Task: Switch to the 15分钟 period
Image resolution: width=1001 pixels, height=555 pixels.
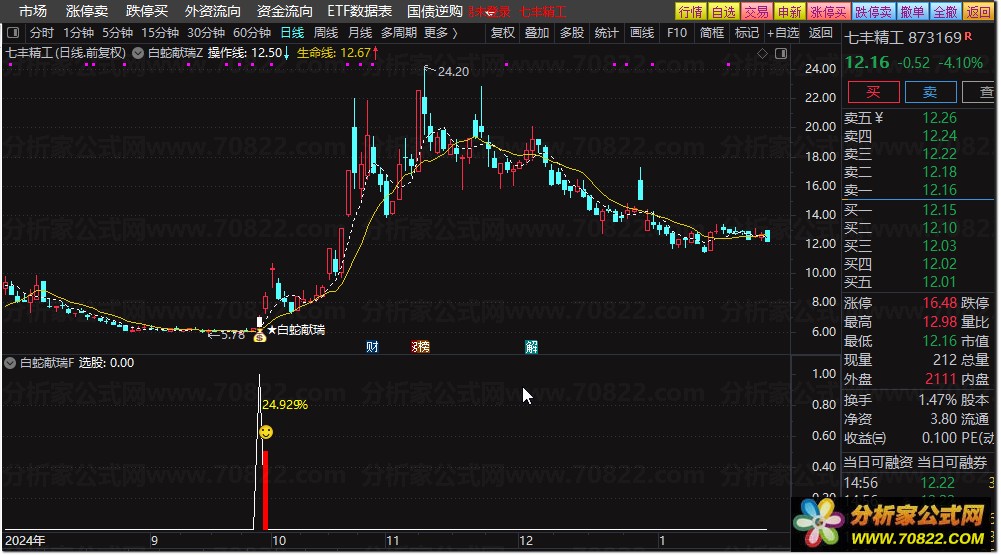Action: (160, 33)
